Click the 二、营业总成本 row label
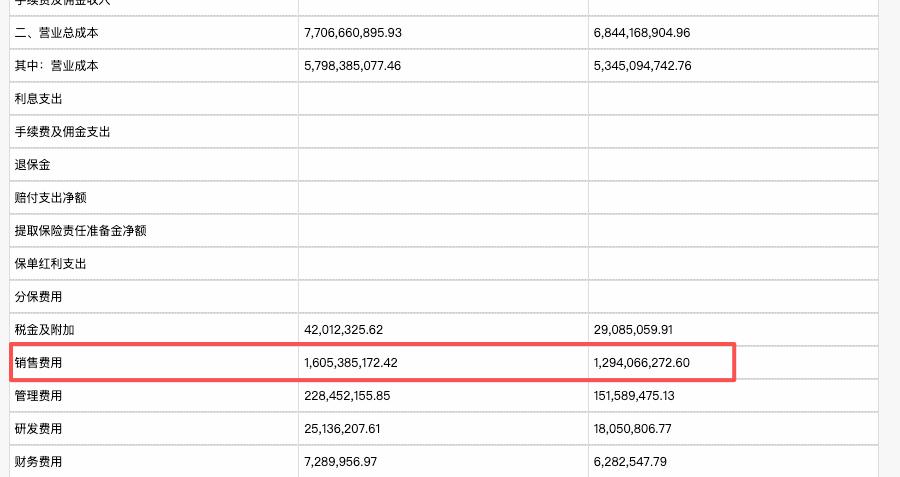Viewport: 900px width, 477px height. 56,33
